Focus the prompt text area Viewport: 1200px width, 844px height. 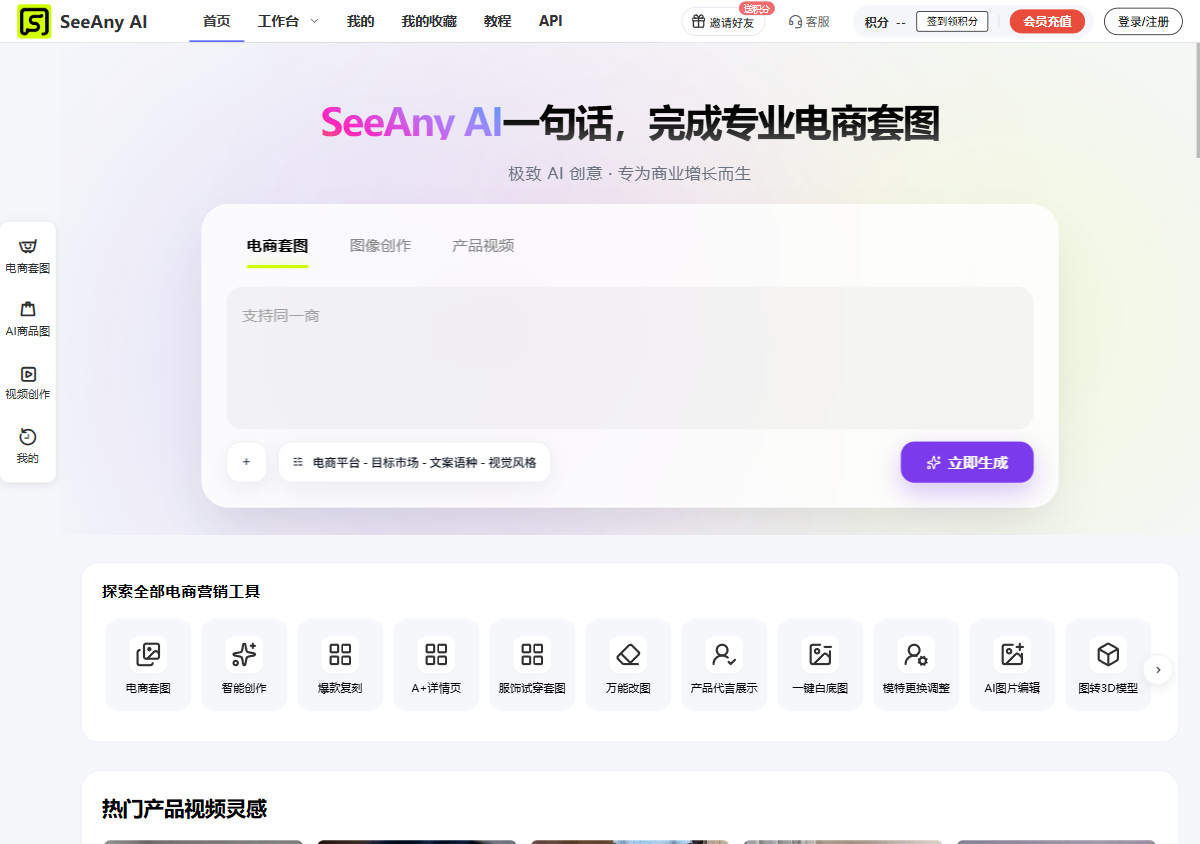coord(630,358)
